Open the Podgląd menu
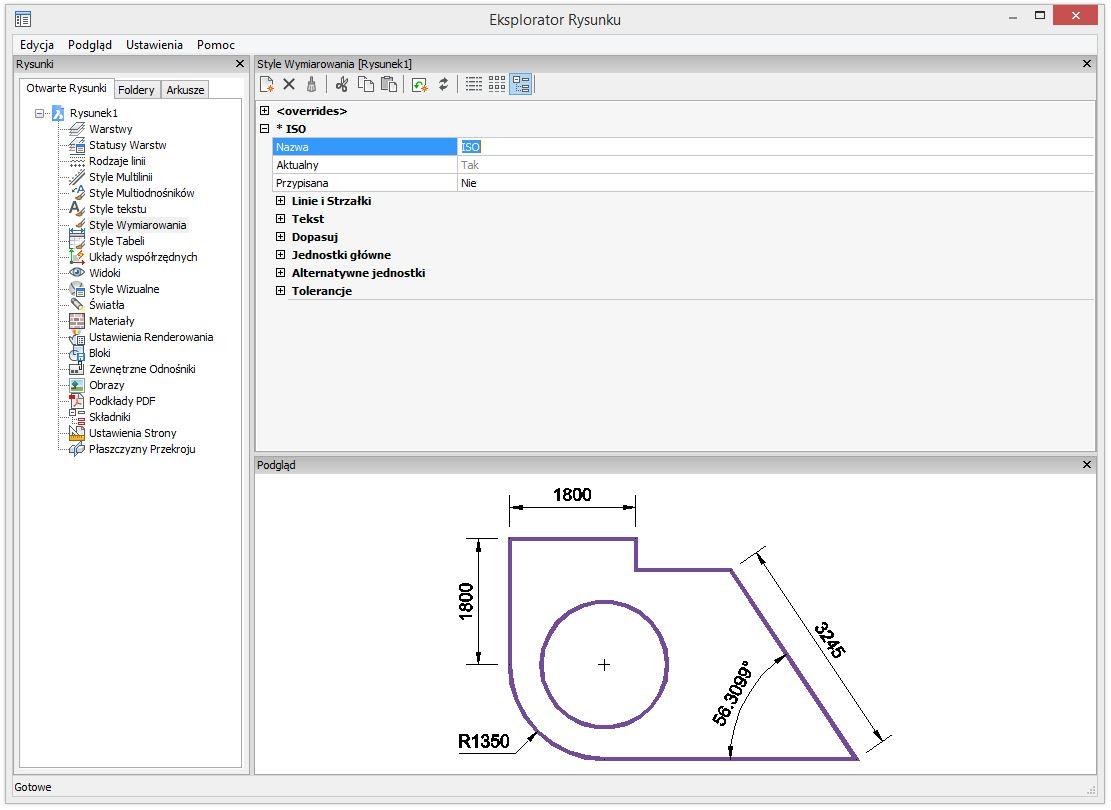The image size is (1111, 810). pyautogui.click(x=90, y=45)
